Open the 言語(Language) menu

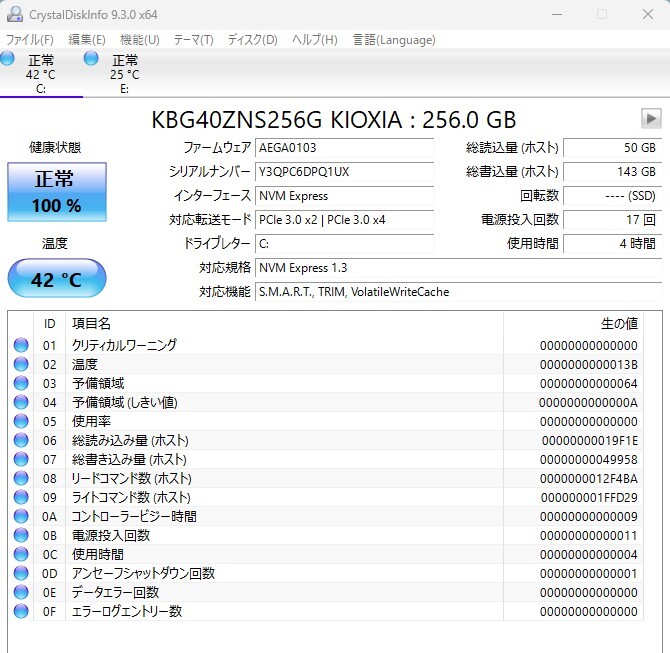pyautogui.click(x=393, y=40)
